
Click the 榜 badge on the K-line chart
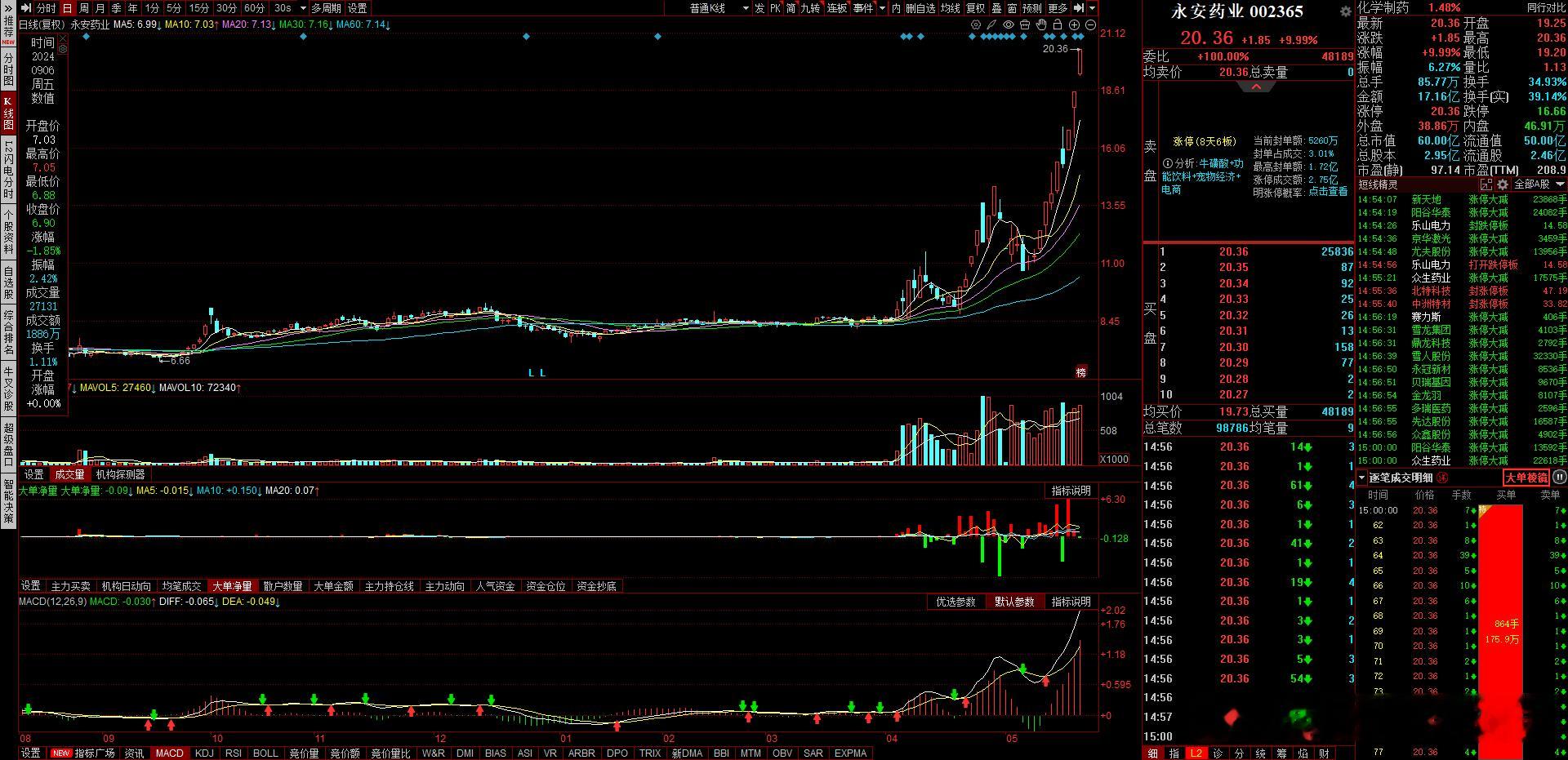1081,372
